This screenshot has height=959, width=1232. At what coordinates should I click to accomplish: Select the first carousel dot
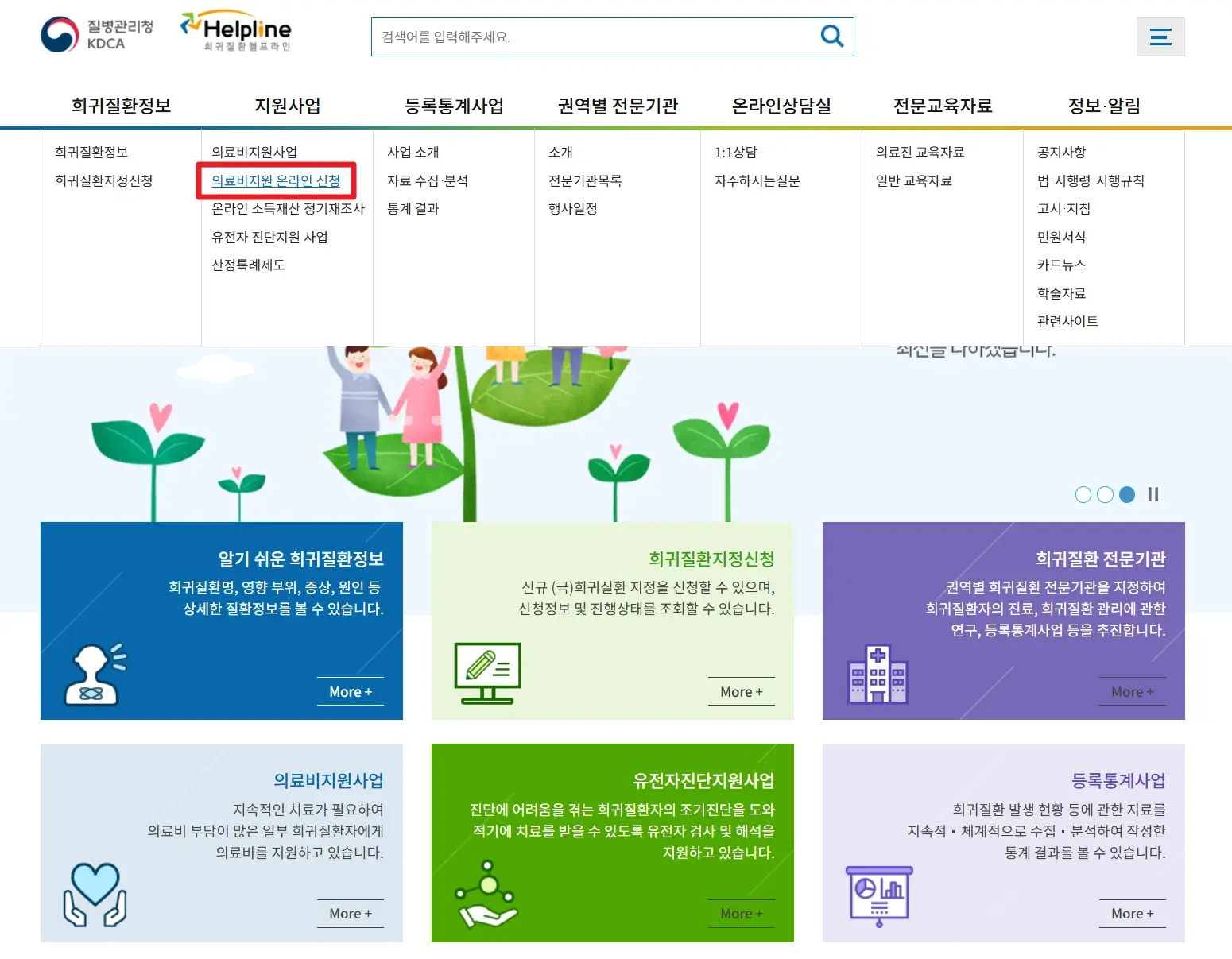tap(1083, 494)
